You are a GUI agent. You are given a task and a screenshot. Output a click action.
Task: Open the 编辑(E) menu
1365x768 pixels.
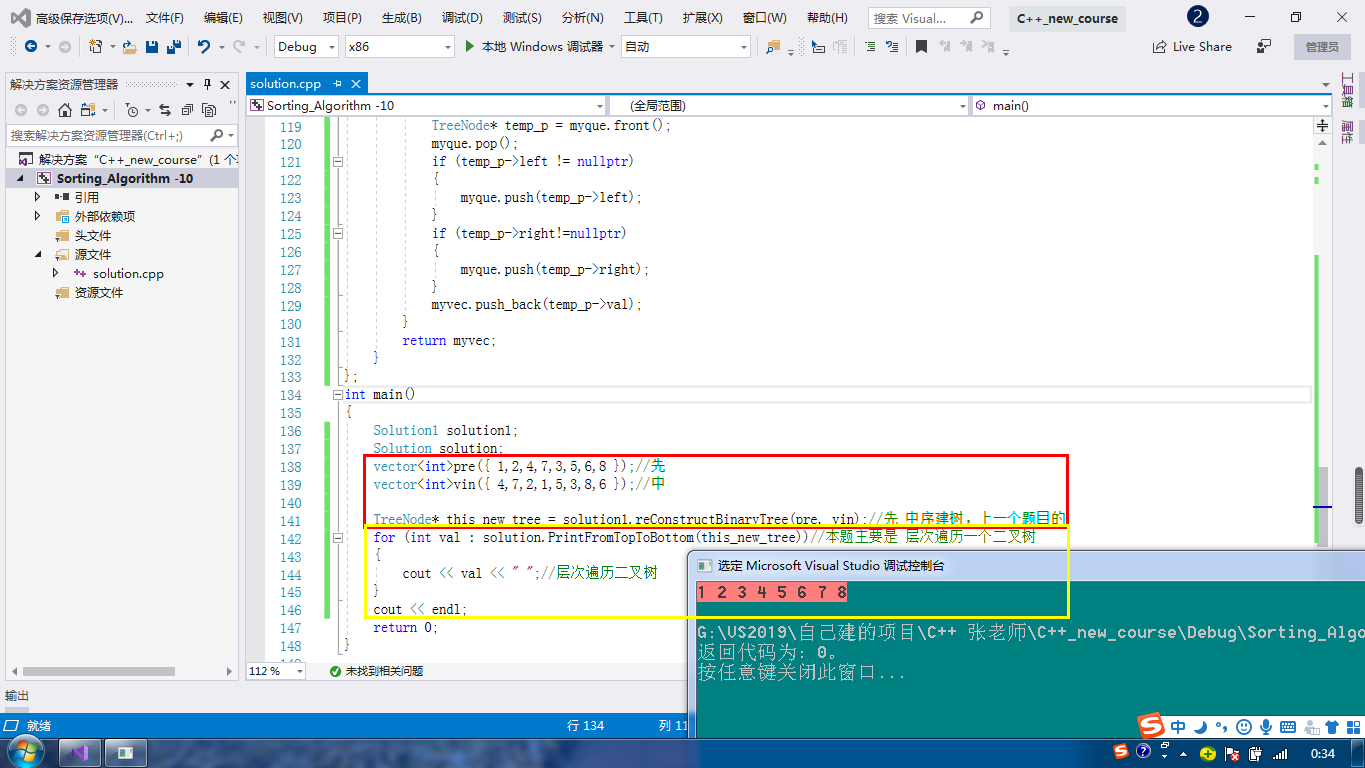(223, 18)
